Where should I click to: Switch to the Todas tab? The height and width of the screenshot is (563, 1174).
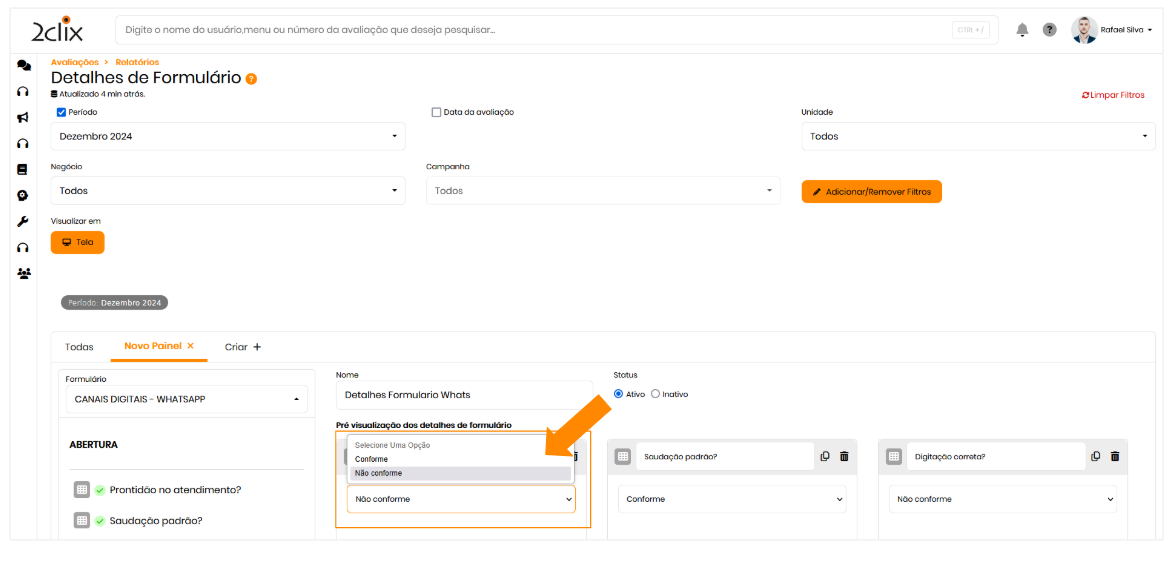(79, 347)
